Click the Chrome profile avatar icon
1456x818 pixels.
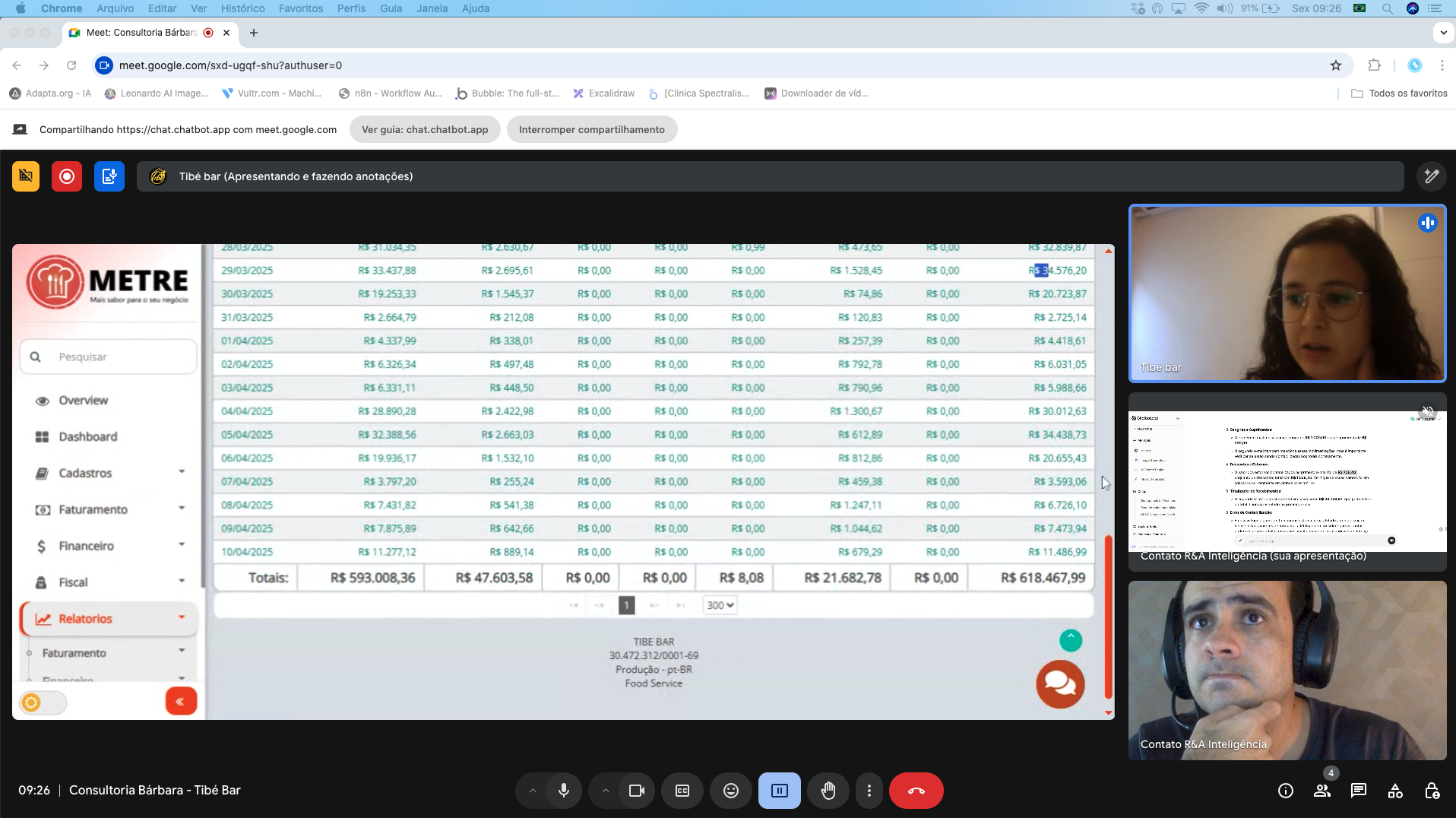[x=1415, y=65]
